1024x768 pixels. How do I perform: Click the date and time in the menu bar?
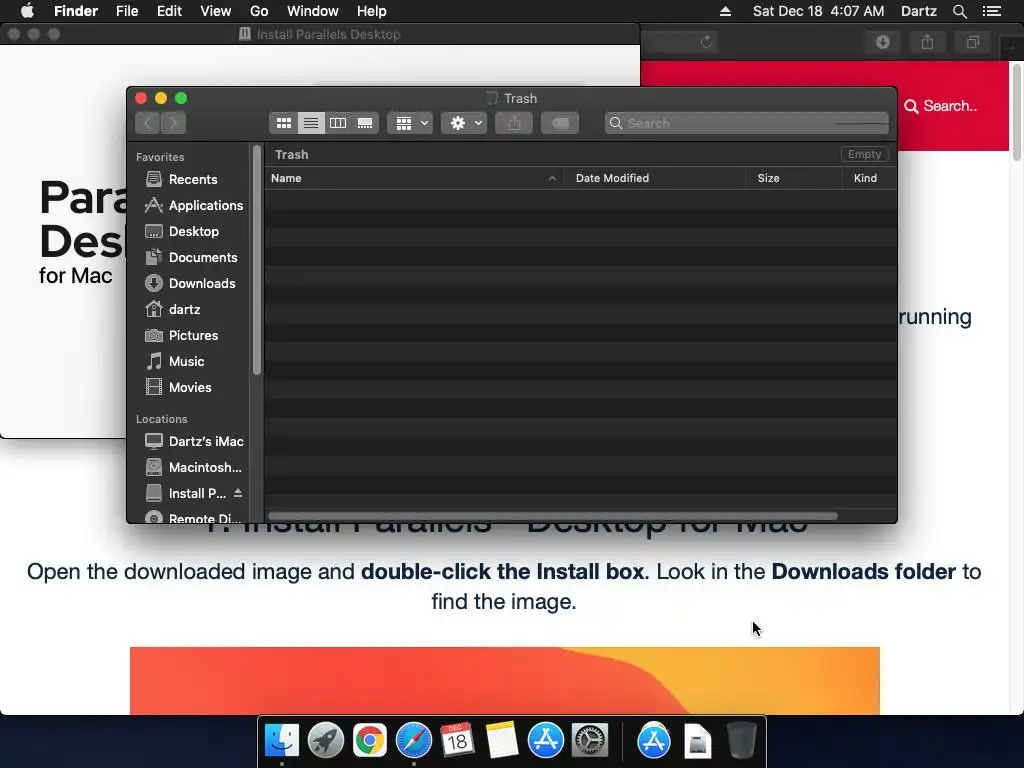(818, 11)
